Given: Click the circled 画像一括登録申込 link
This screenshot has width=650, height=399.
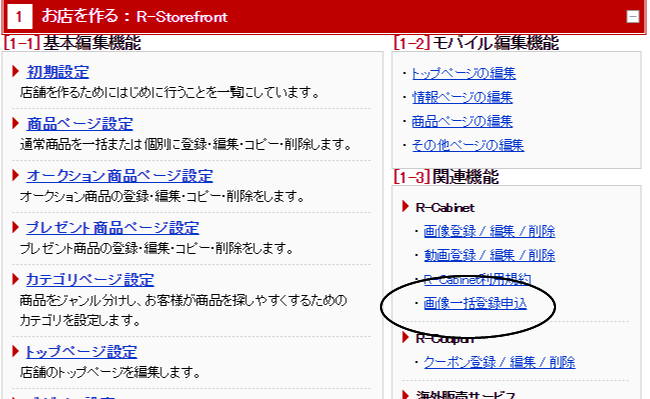Looking at the screenshot, I should [x=475, y=303].
